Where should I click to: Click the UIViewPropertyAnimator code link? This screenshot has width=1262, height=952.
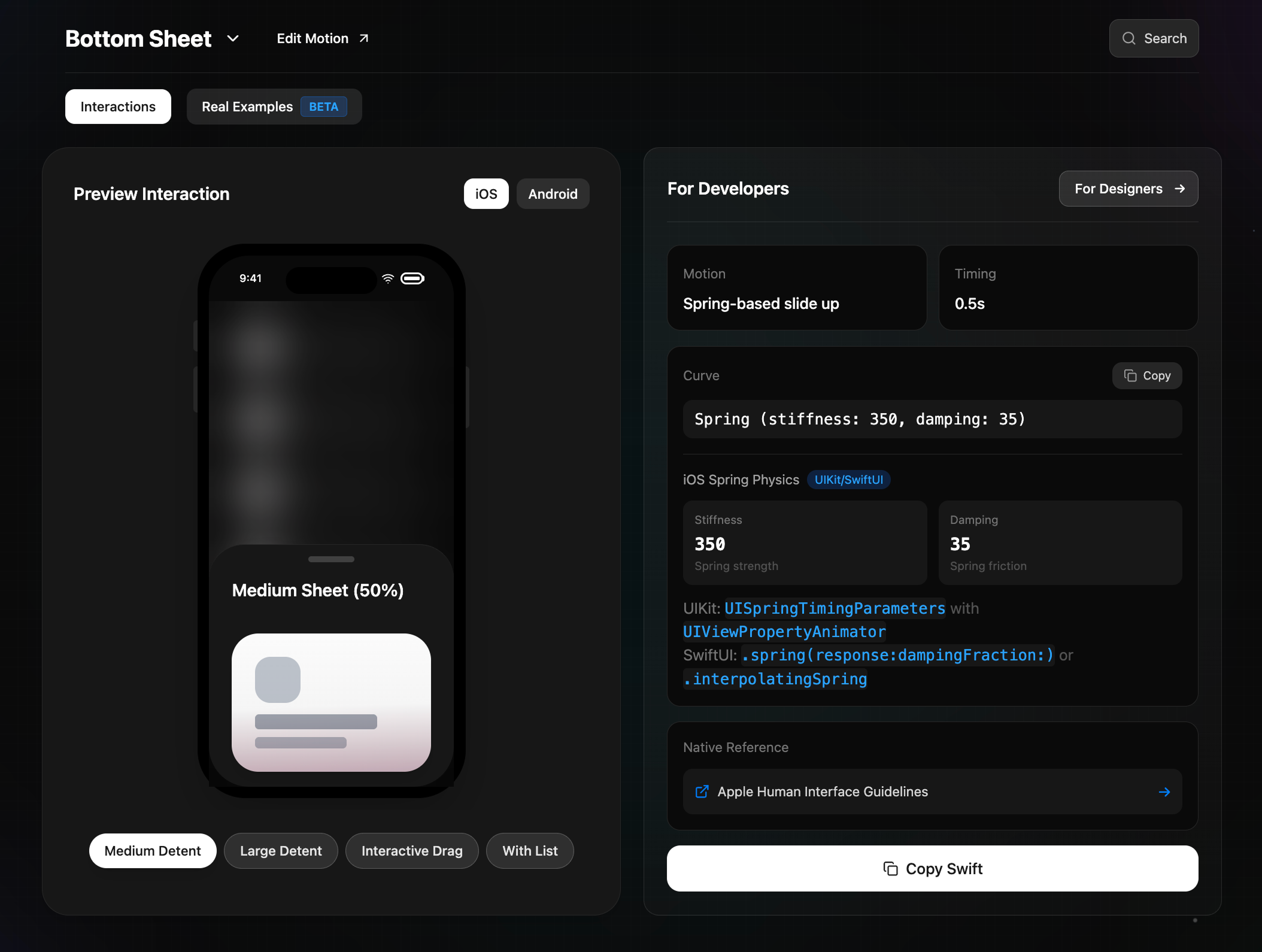[784, 632]
